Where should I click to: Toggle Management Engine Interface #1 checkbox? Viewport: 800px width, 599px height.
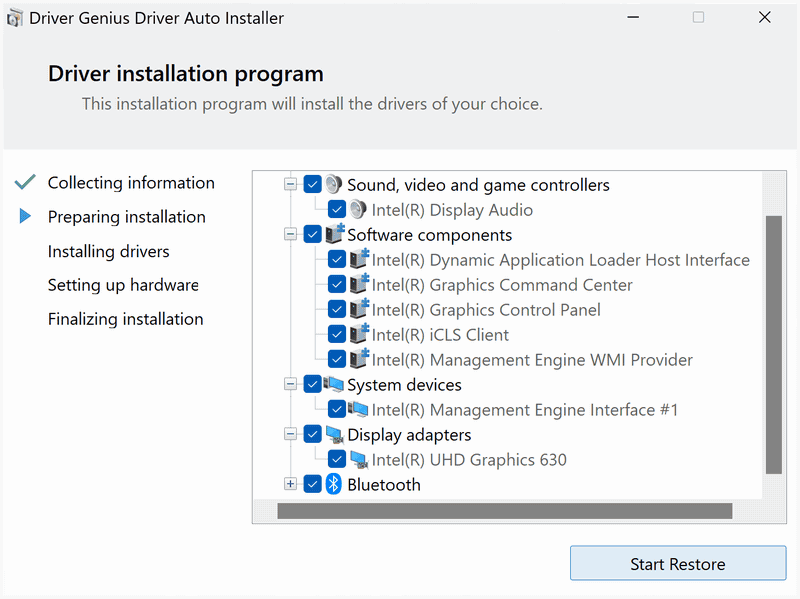click(337, 409)
